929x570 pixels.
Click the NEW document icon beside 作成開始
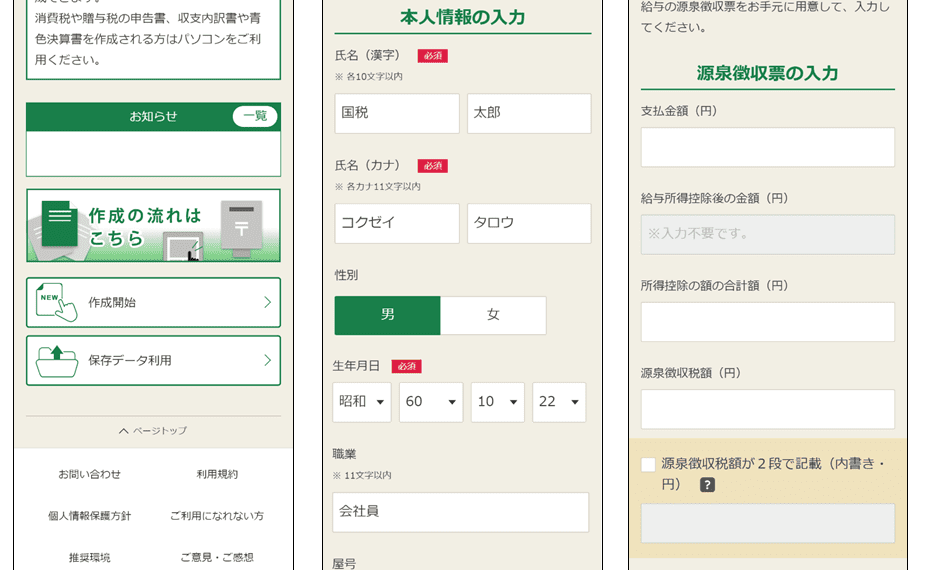(x=56, y=302)
